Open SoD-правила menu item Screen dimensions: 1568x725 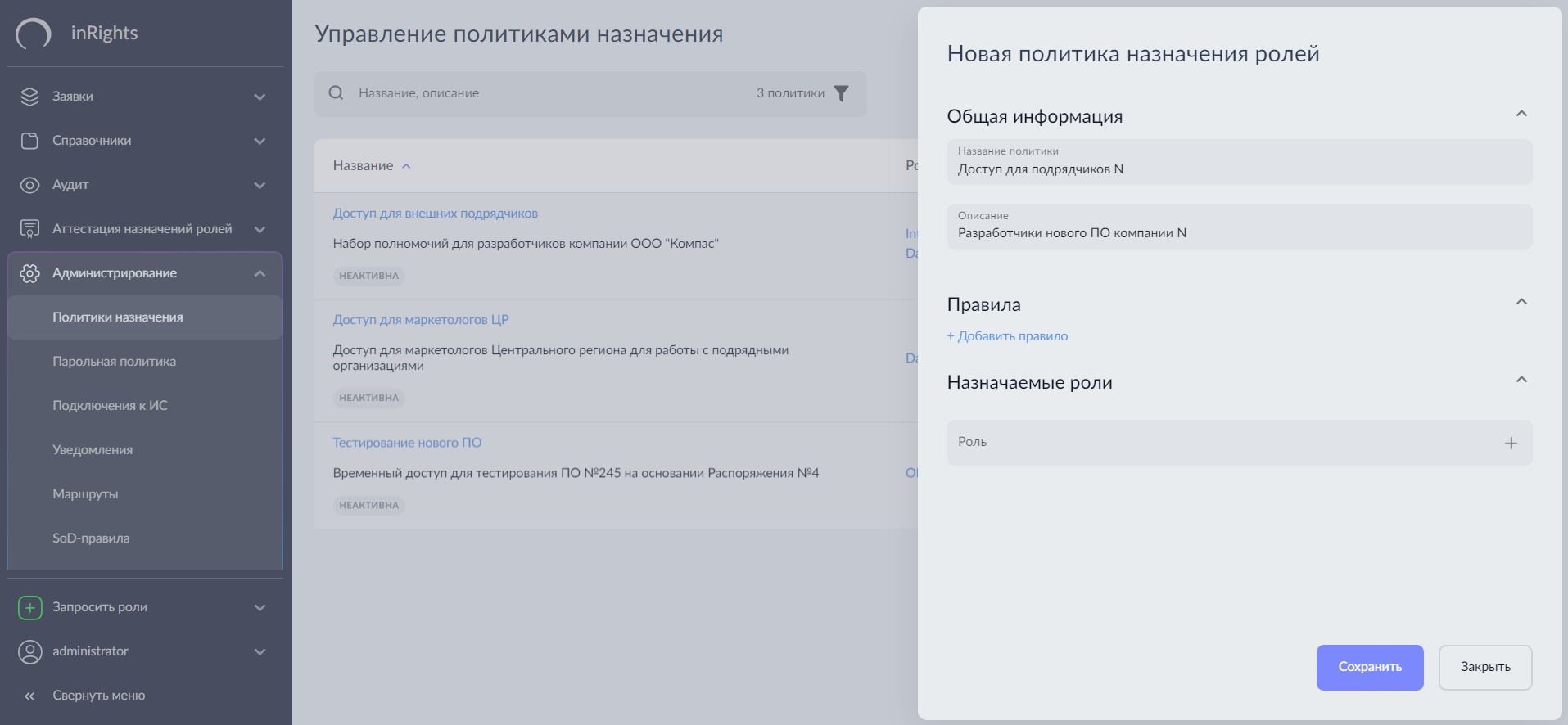tap(91, 538)
